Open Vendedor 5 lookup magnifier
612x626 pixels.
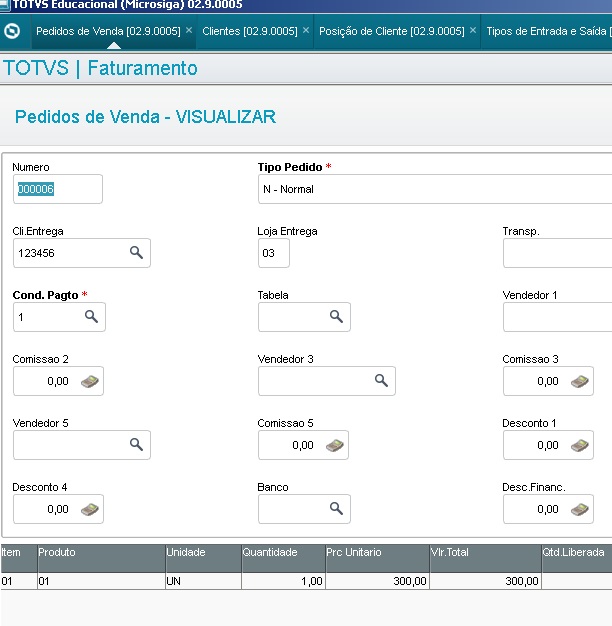[x=136, y=444]
